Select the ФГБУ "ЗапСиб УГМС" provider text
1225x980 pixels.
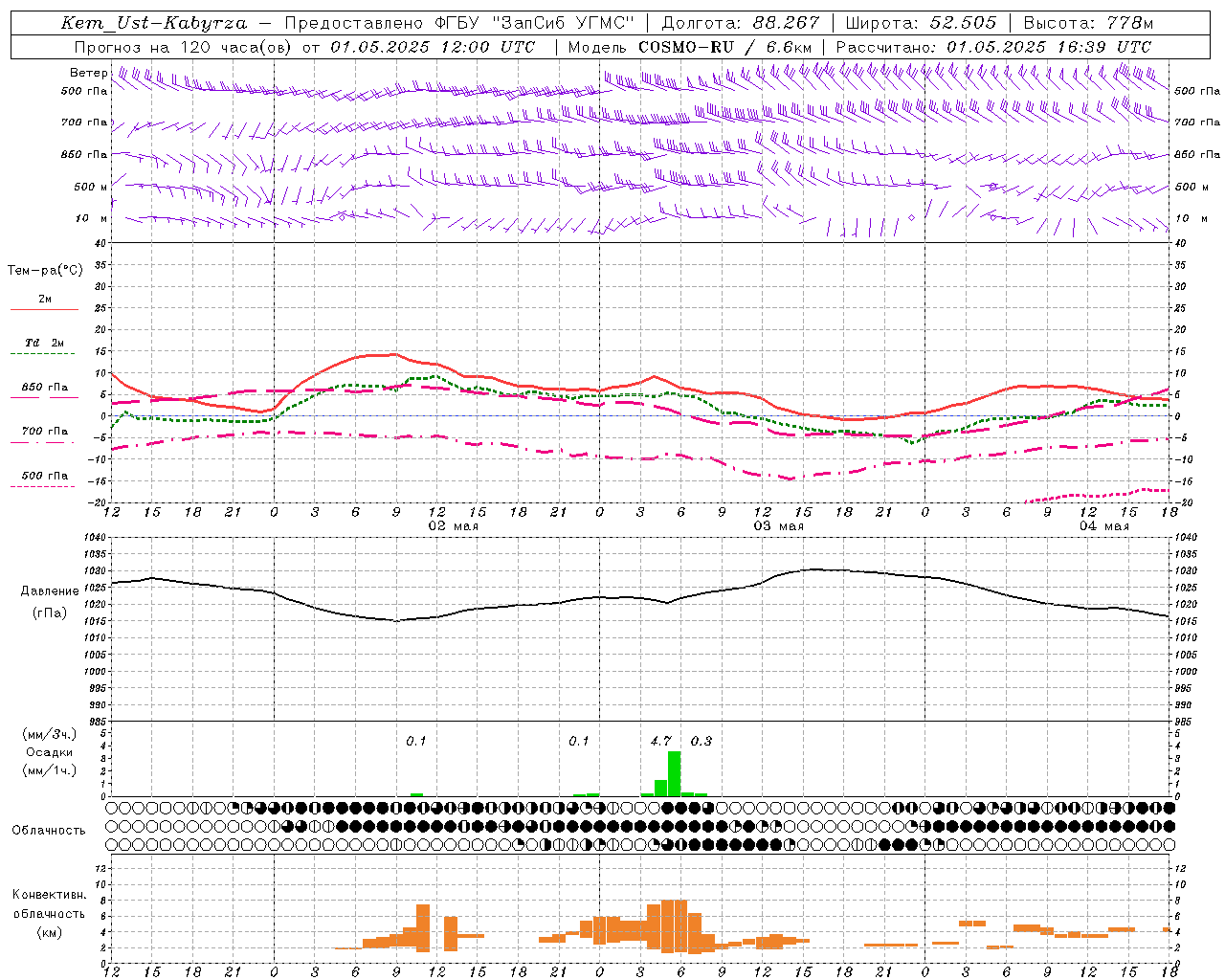(536, 23)
